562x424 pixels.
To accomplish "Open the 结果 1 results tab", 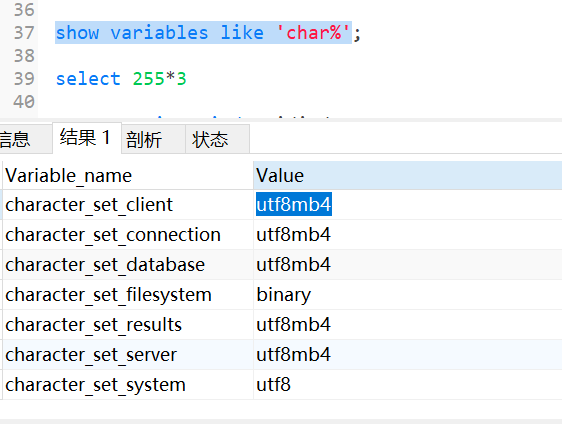I will coord(87,138).
